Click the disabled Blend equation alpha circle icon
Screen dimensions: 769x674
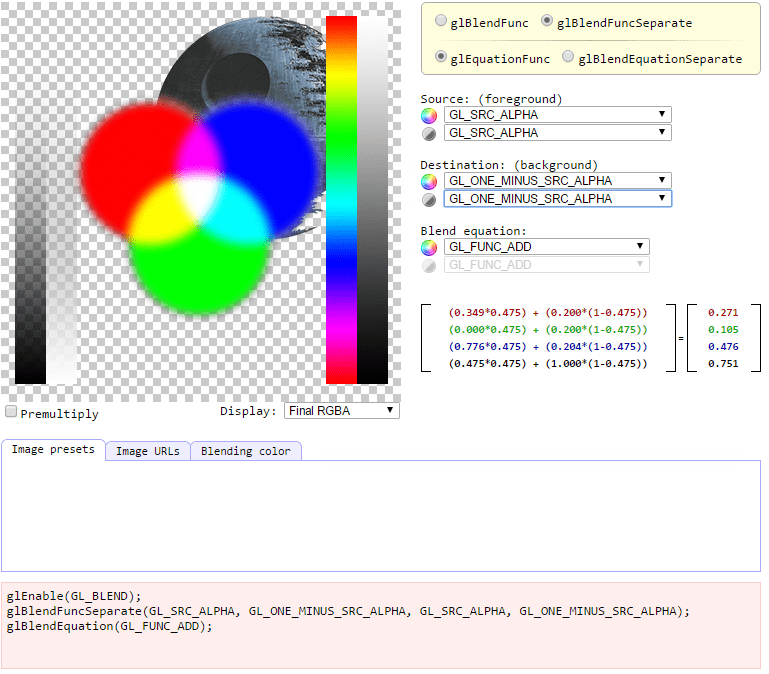(429, 266)
